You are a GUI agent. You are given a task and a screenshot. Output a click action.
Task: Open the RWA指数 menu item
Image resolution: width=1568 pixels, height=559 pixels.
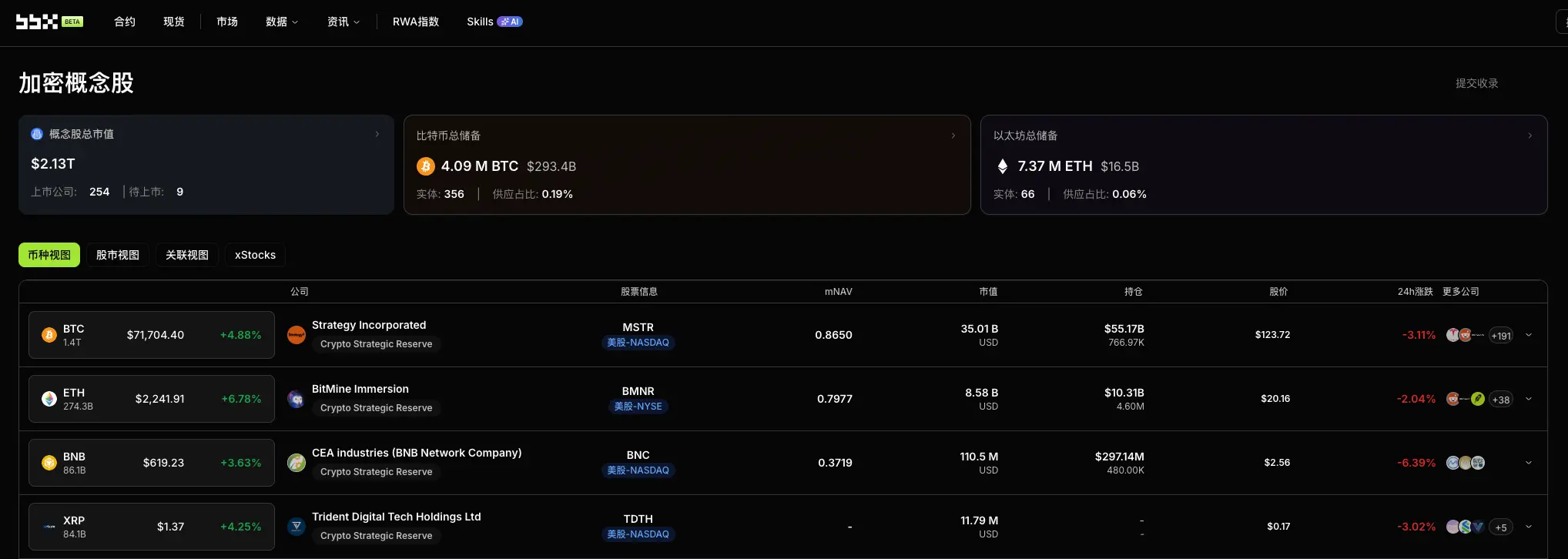[x=416, y=22]
